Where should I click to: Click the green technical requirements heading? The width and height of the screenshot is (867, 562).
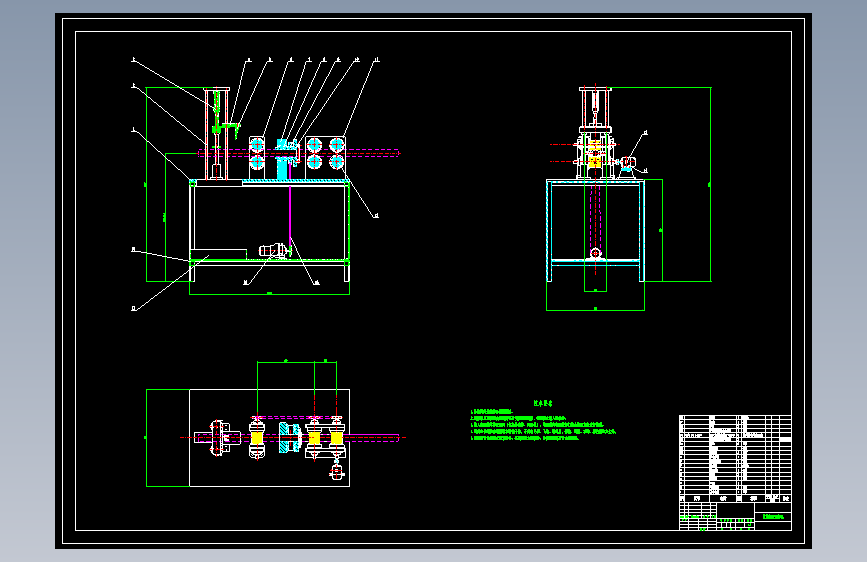[543, 403]
